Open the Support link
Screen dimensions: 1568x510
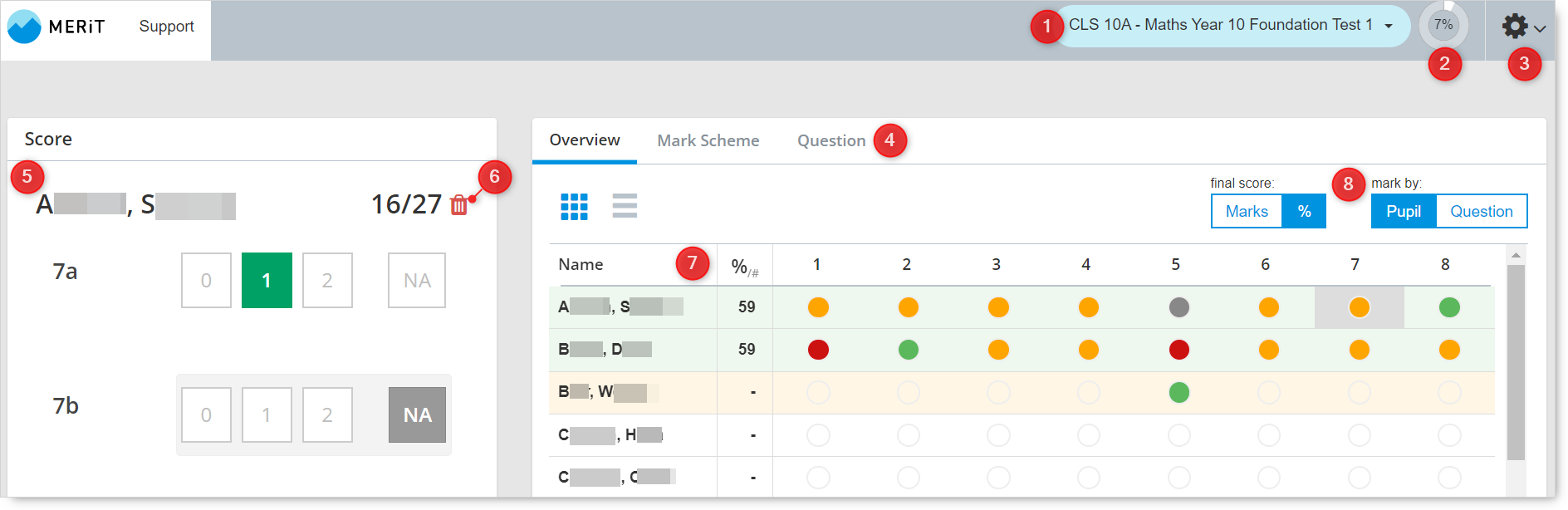166,27
